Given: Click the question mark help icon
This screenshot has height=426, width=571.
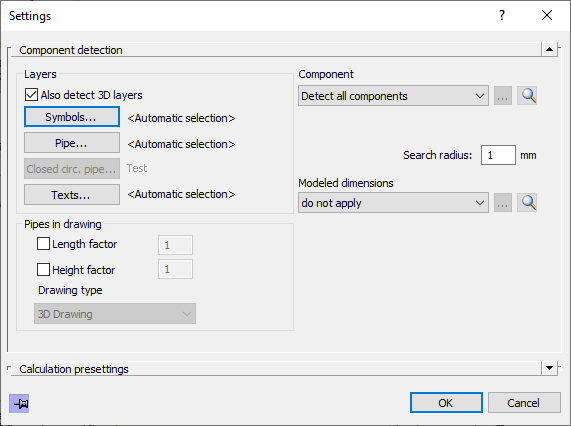Looking at the screenshot, I should click(502, 15).
